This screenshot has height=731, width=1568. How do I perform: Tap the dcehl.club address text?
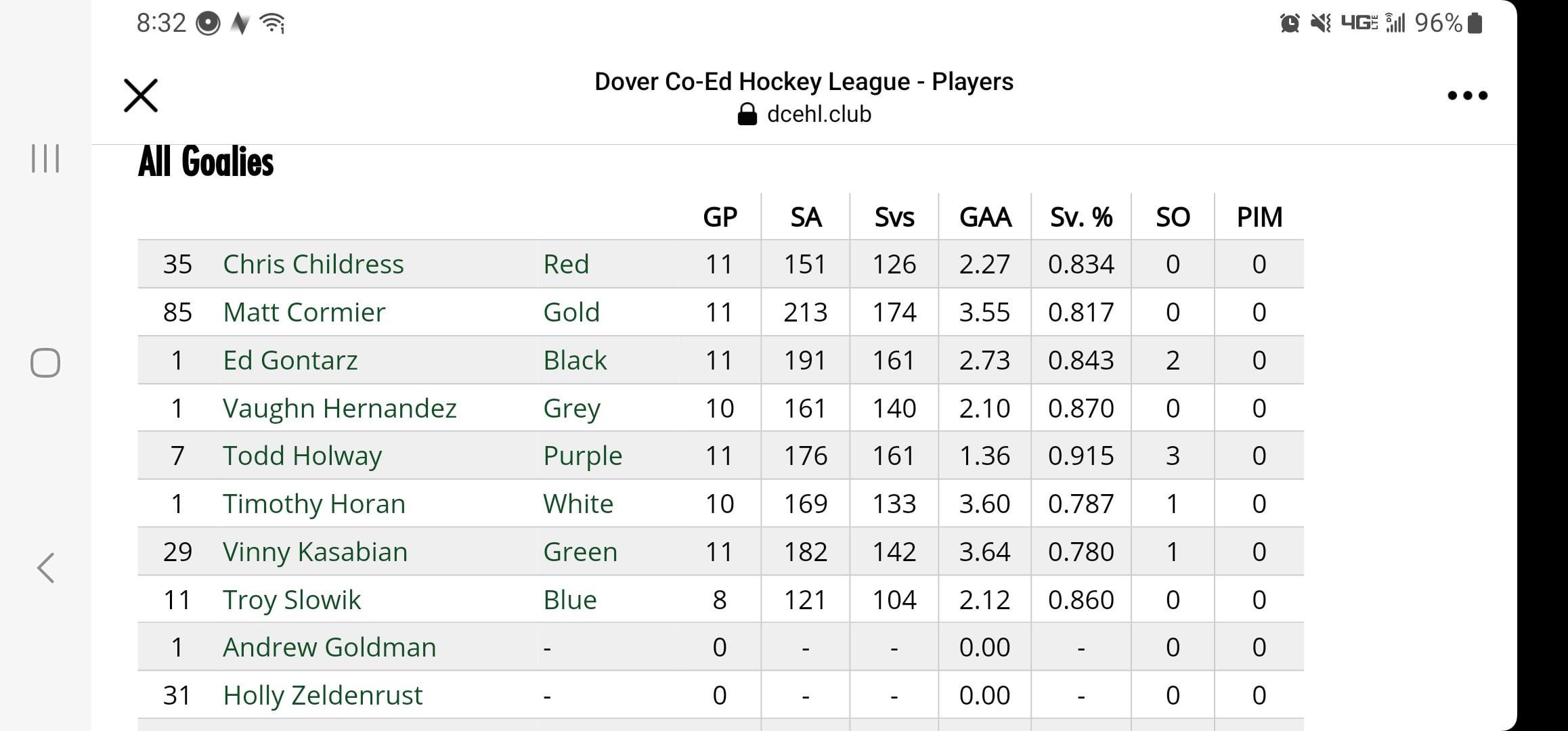pyautogui.click(x=819, y=114)
